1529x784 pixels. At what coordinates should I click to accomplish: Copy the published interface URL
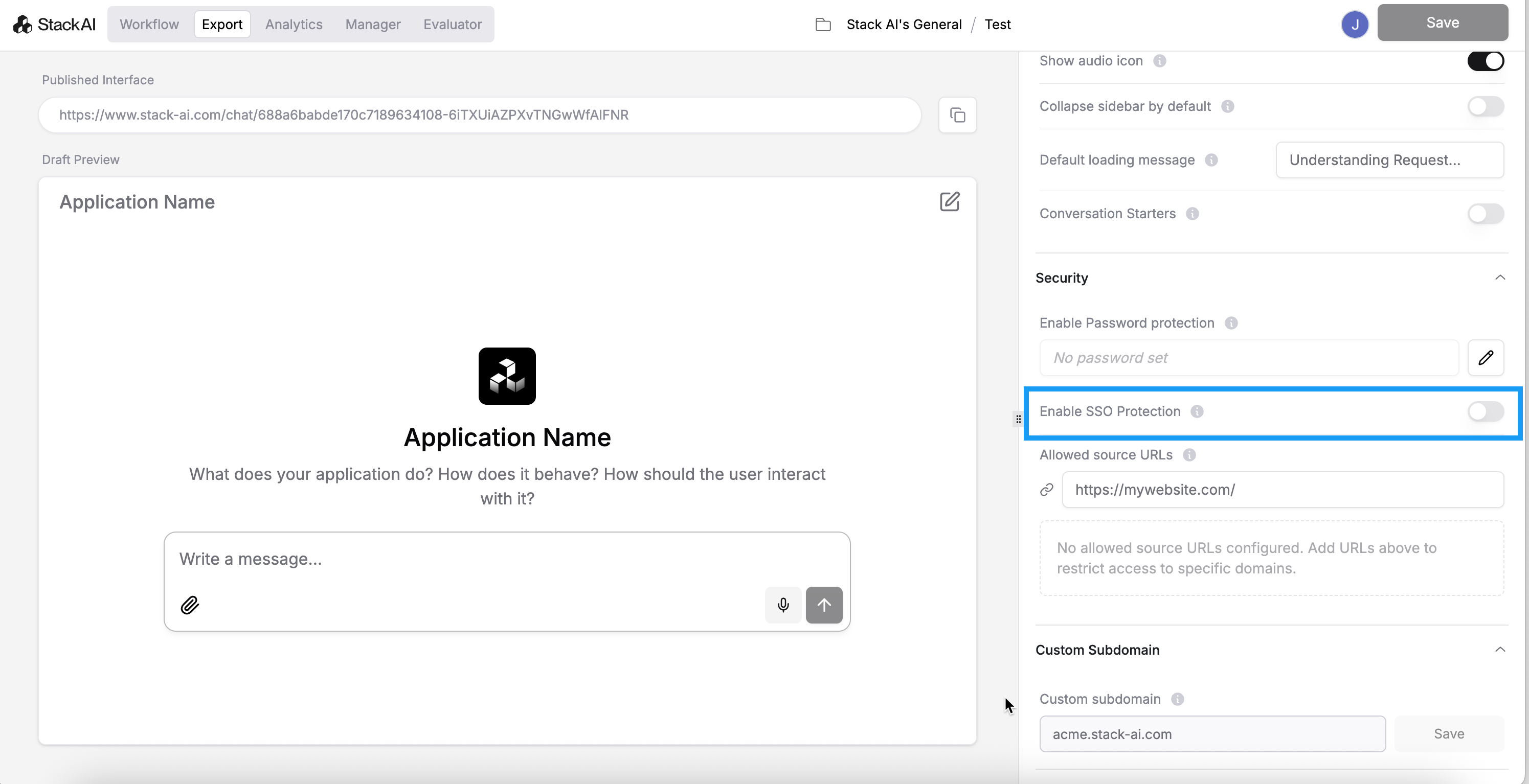tap(957, 115)
